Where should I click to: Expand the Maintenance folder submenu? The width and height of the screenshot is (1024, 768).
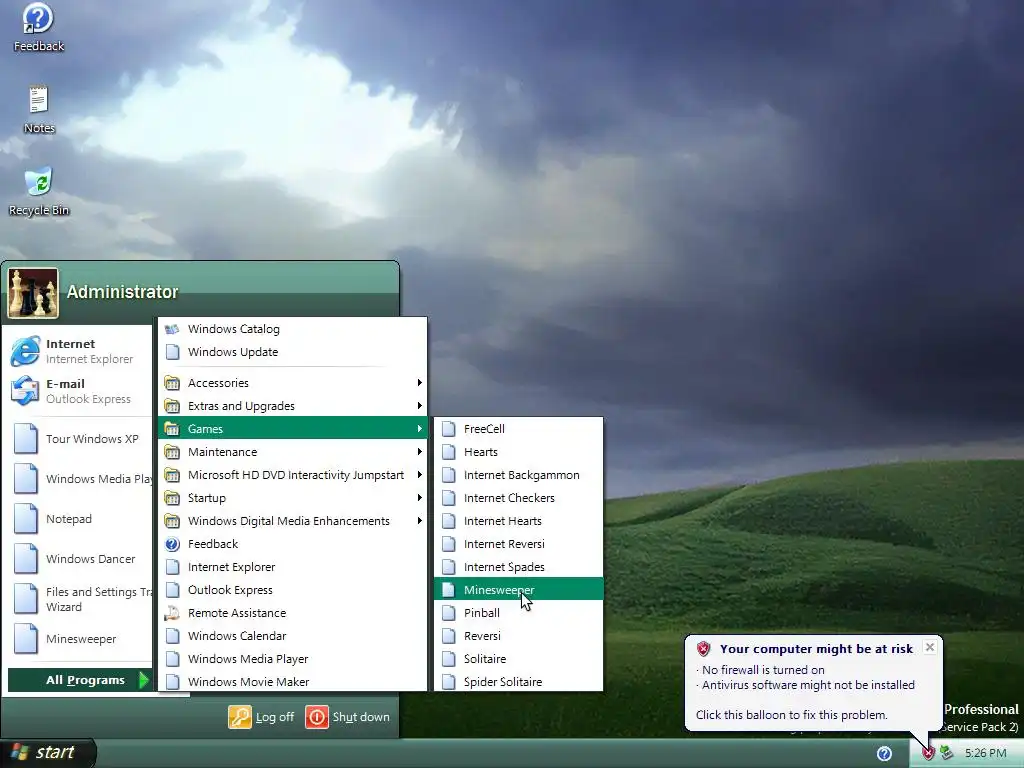pyautogui.click(x=293, y=452)
